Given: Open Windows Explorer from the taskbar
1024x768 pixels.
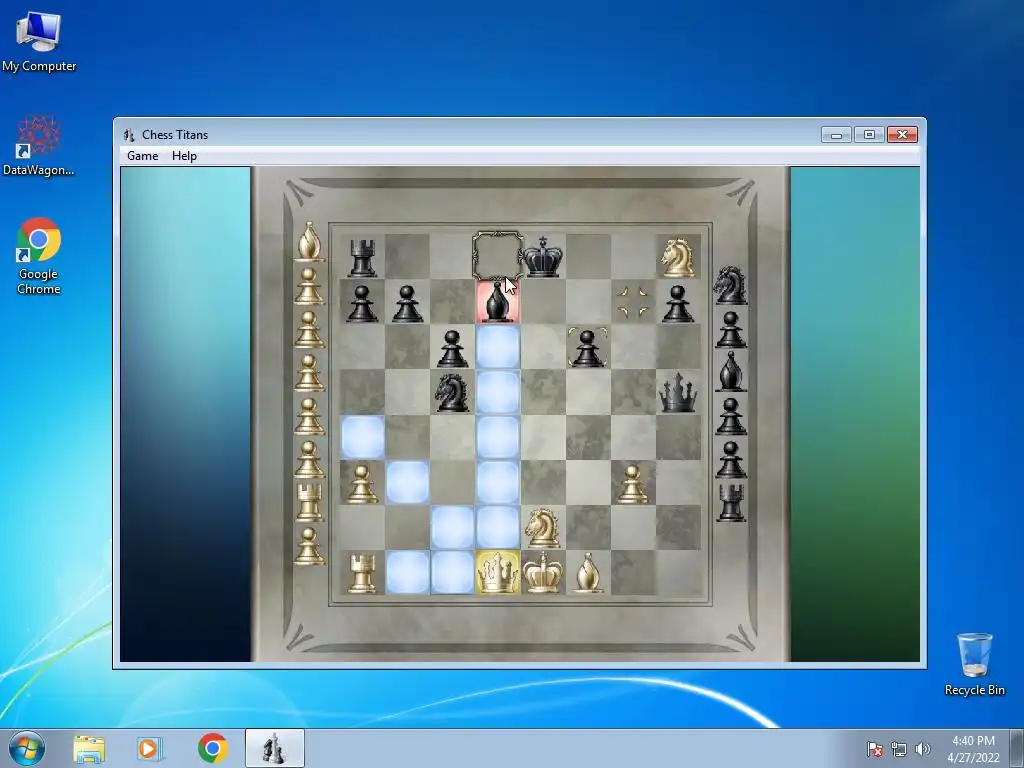Looking at the screenshot, I should tap(89, 748).
